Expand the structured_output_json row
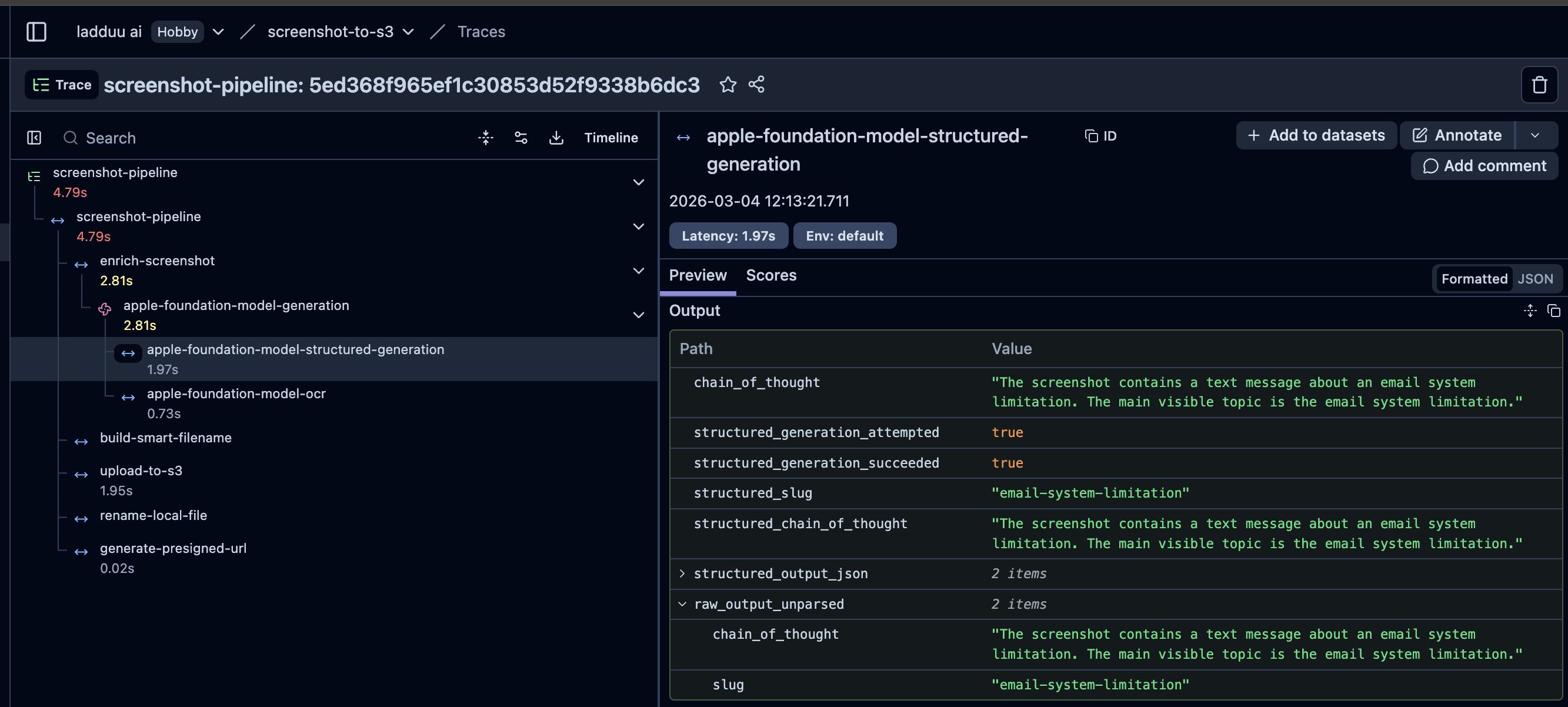The image size is (1568, 707). 682,573
